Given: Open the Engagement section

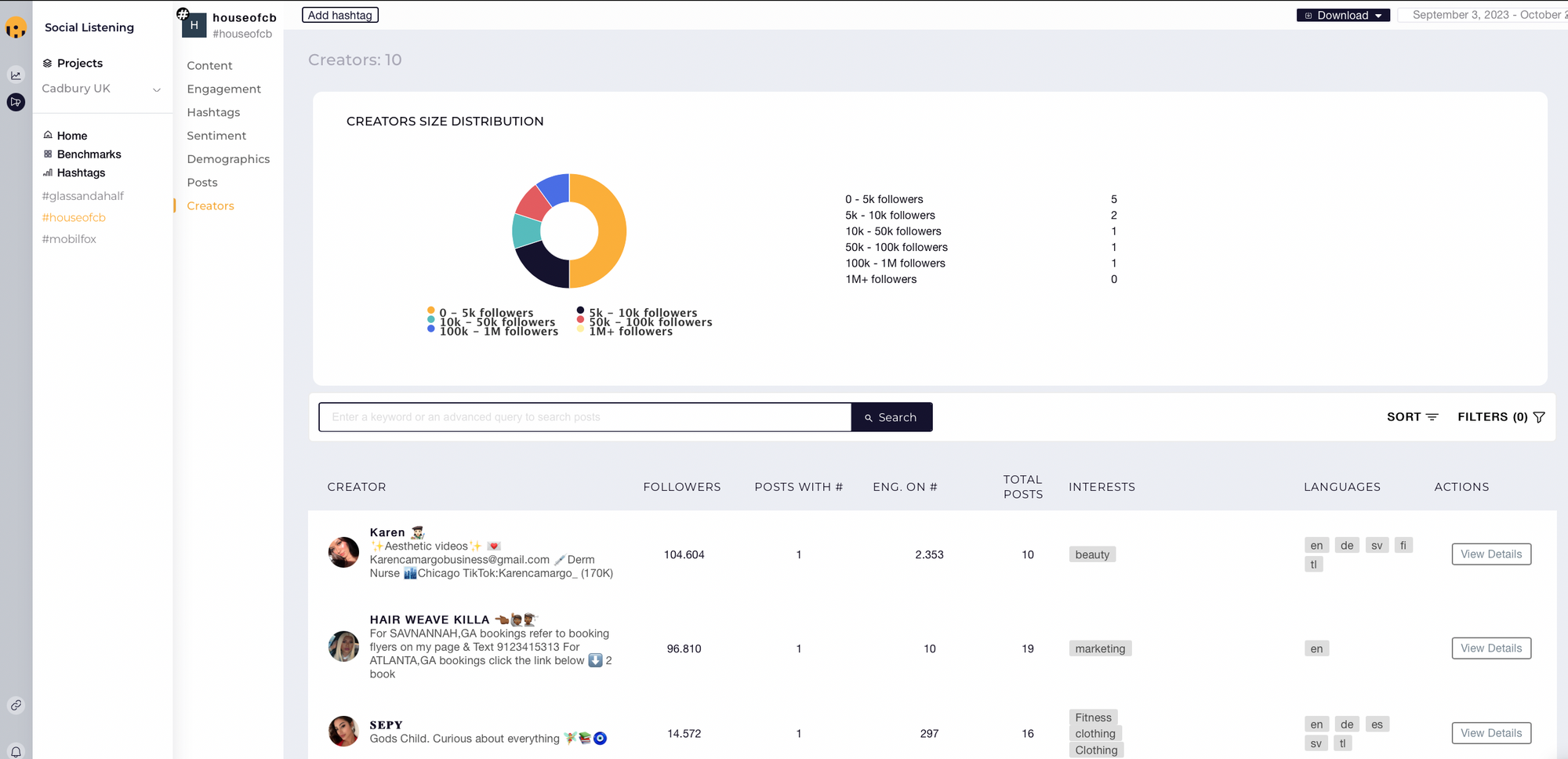Looking at the screenshot, I should [224, 89].
